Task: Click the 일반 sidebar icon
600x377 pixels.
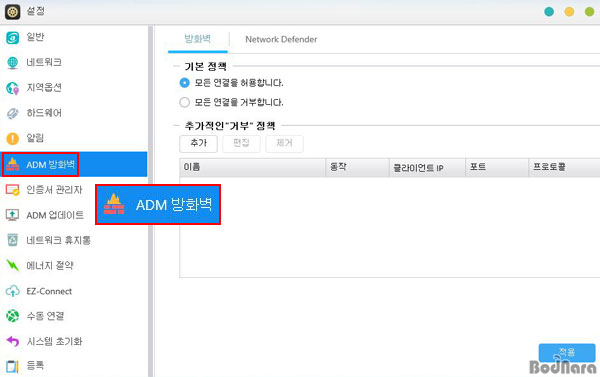Action: [13, 38]
